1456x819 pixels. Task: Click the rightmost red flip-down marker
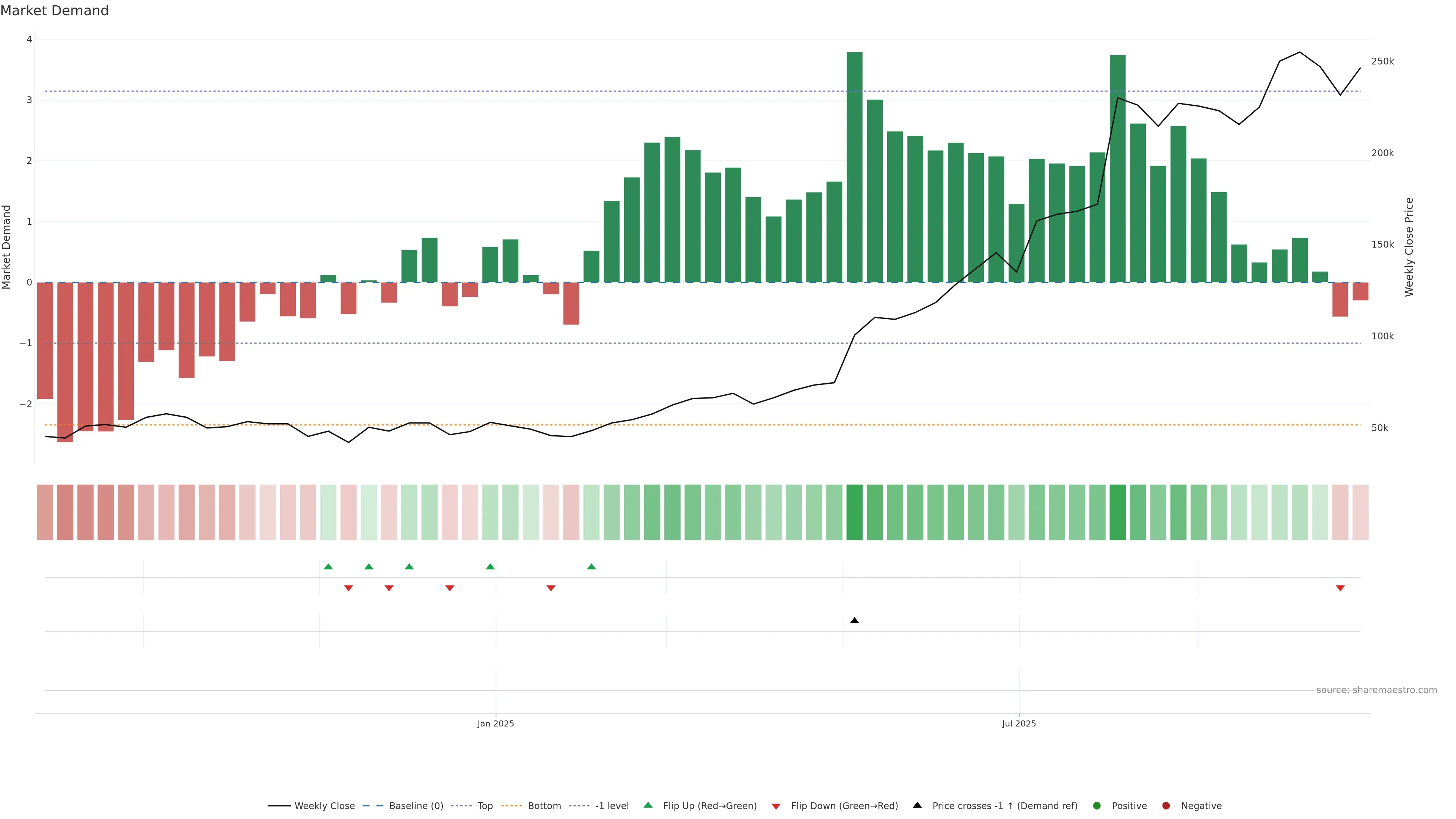point(1340,588)
